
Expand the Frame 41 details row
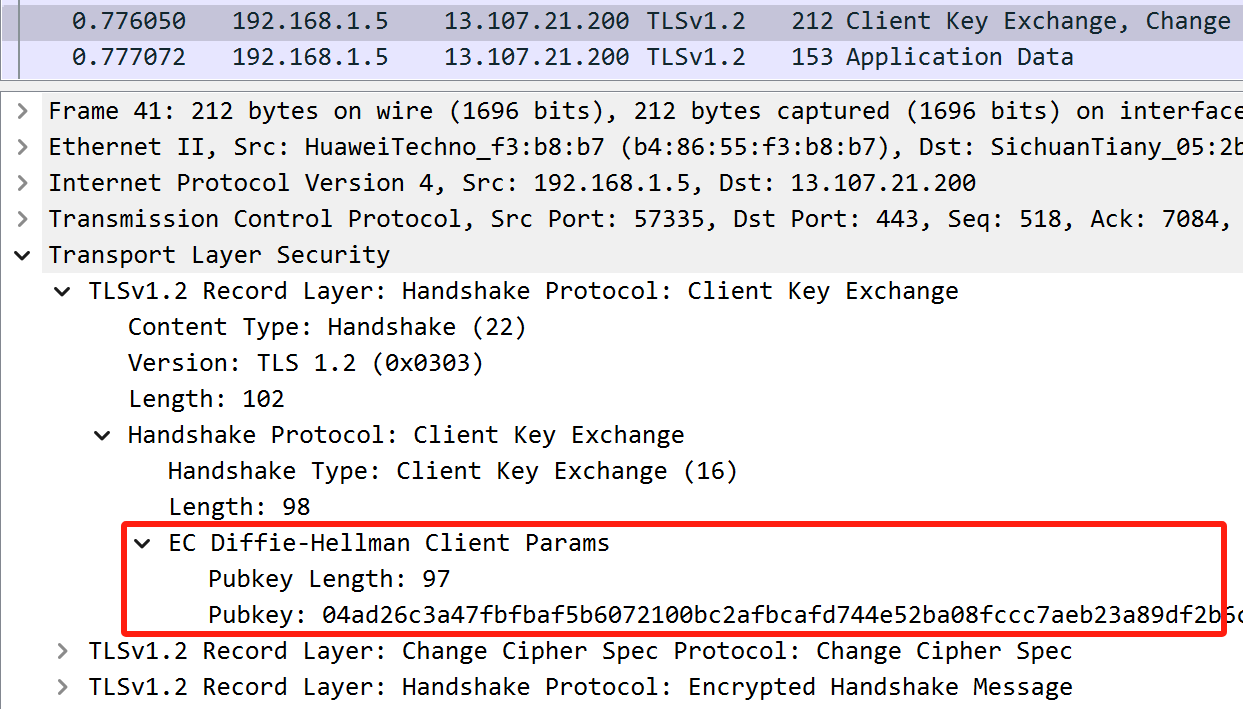tap(23, 111)
